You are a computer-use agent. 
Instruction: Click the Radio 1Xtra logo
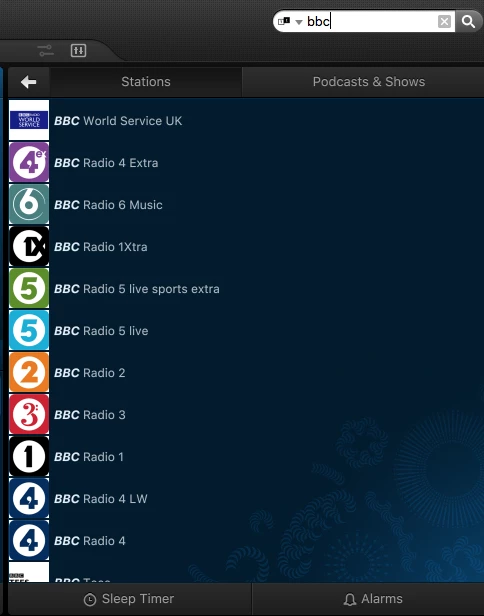tap(29, 246)
